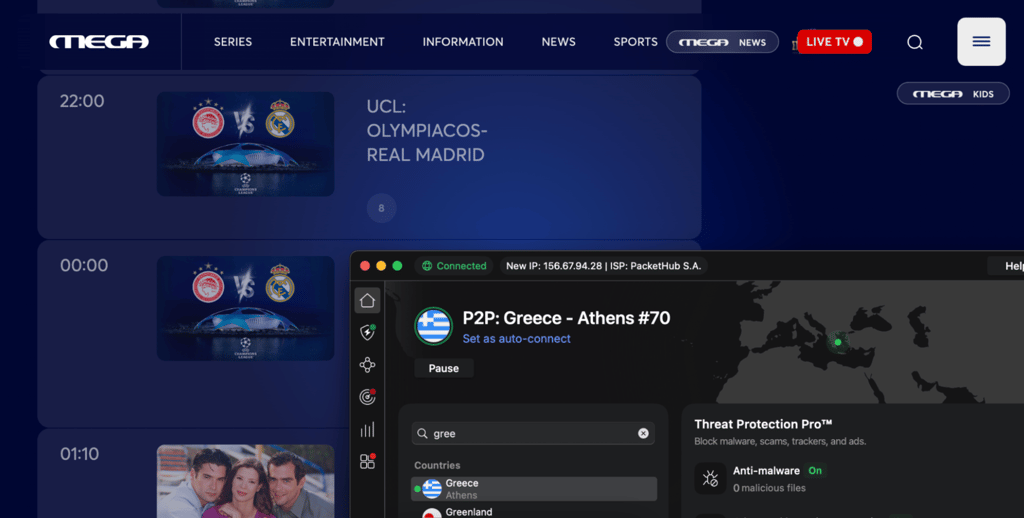
Task: Select Greece Athens in countries list
Action: pyautogui.click(x=534, y=489)
